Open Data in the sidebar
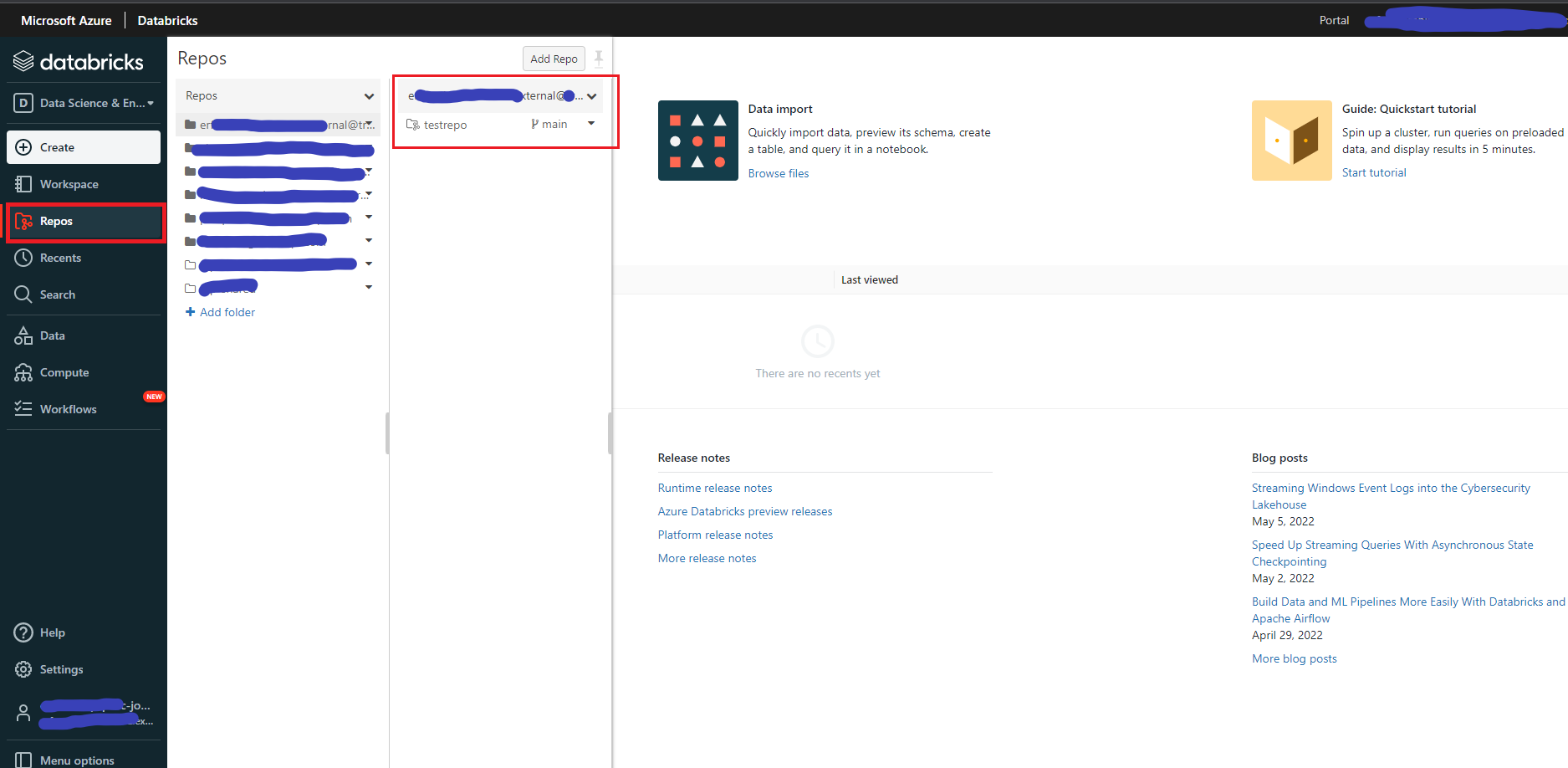The height and width of the screenshot is (768, 1568). pos(84,335)
